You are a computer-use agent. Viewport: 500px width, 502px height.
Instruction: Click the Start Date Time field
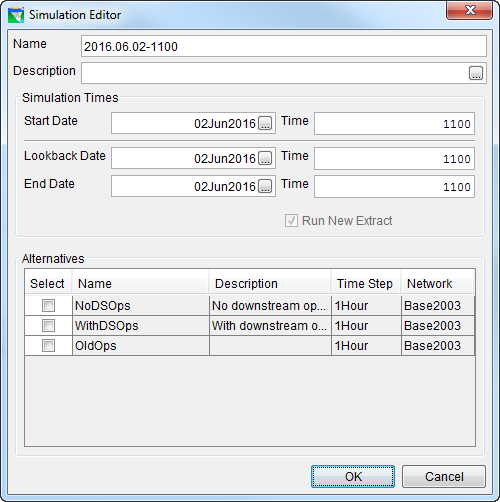[394, 124]
